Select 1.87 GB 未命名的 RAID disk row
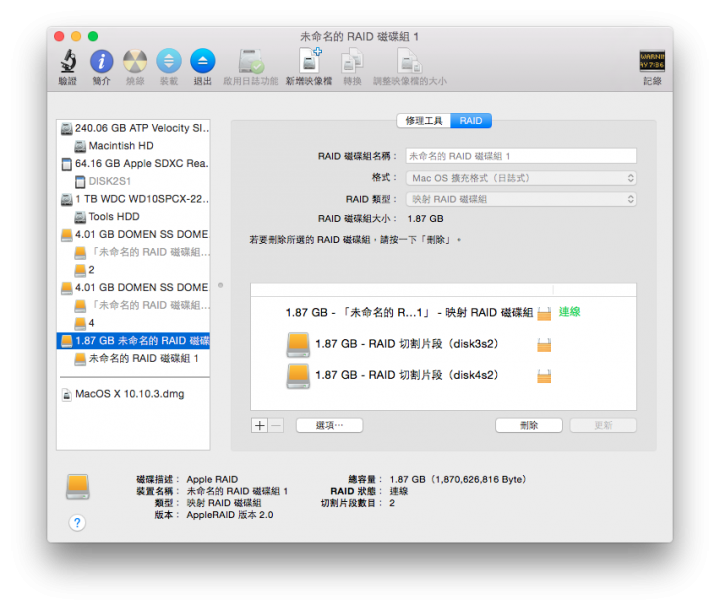Viewport: 720px width, 610px height. point(134,340)
